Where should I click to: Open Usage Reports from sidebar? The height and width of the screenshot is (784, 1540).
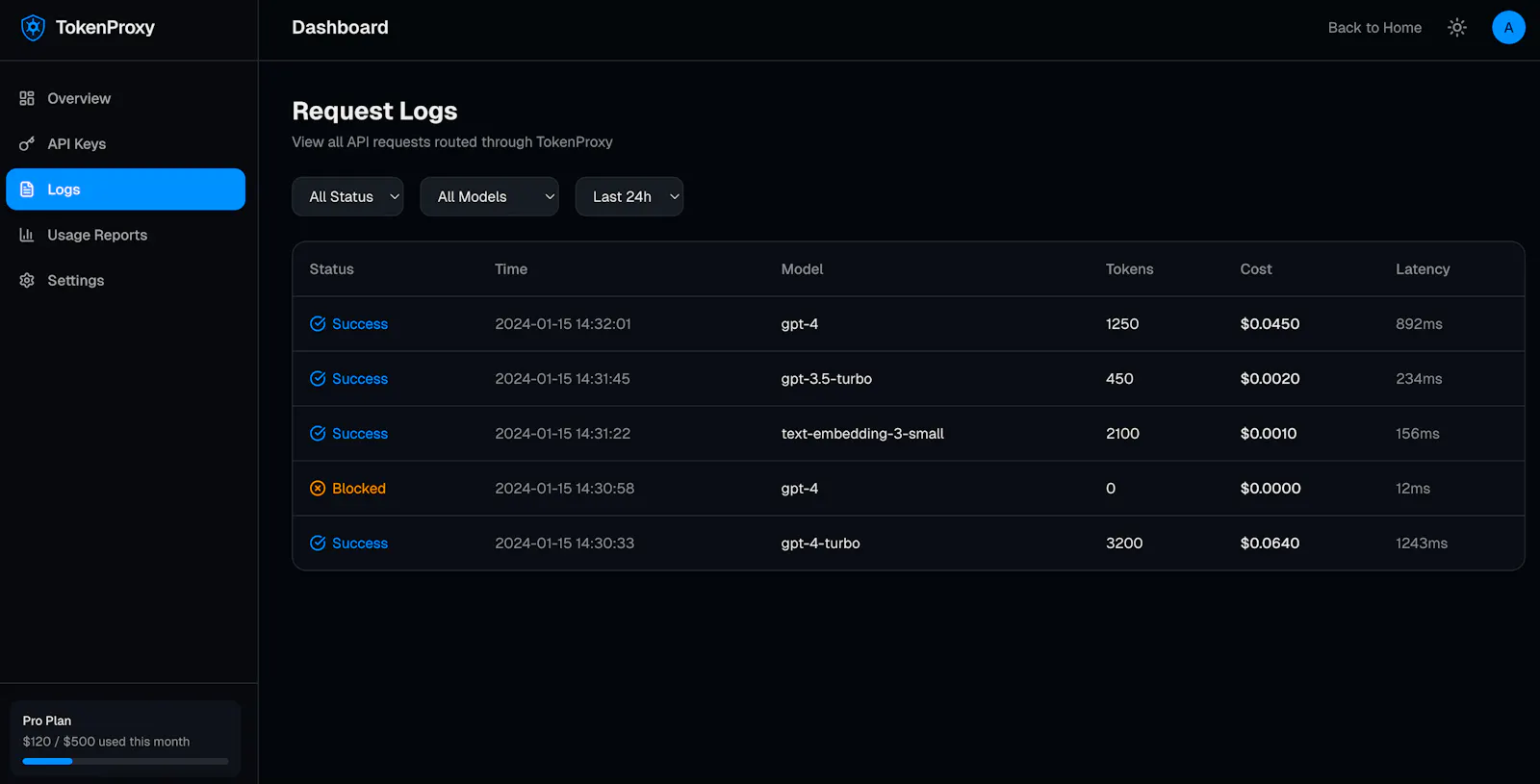[x=125, y=235]
